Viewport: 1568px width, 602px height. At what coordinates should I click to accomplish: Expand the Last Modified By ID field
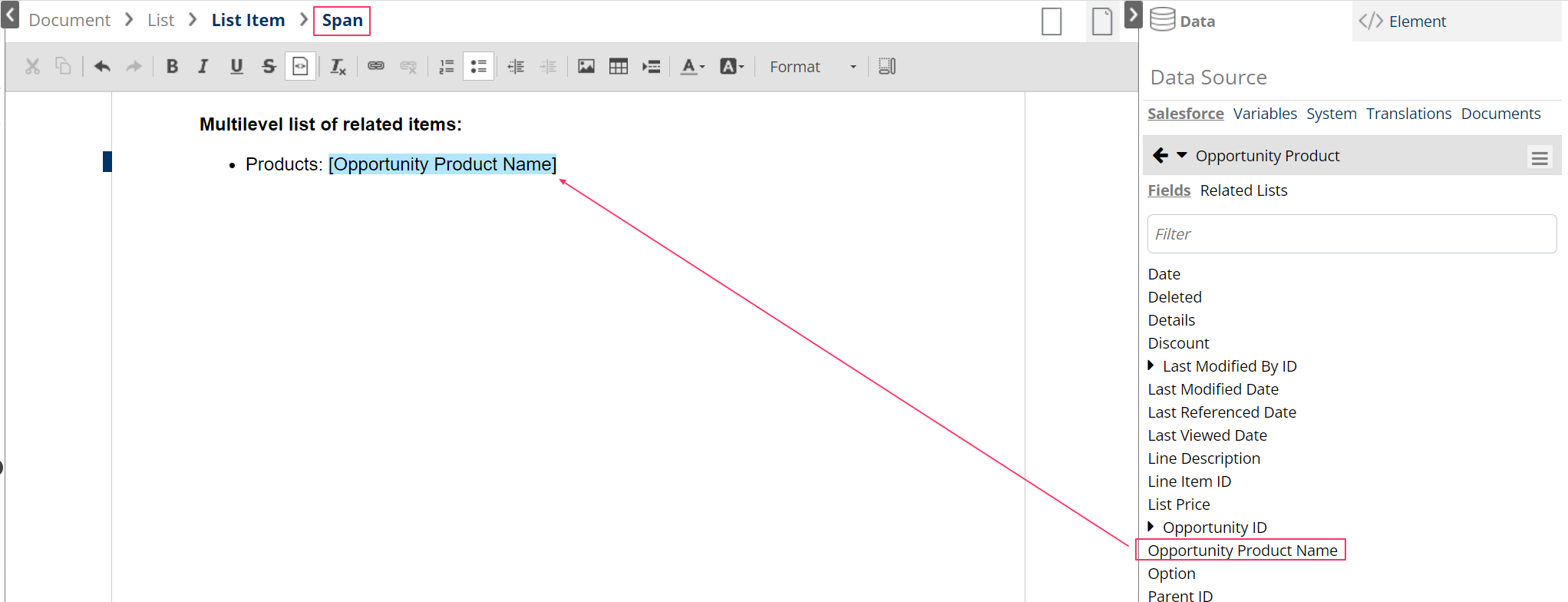click(1150, 365)
